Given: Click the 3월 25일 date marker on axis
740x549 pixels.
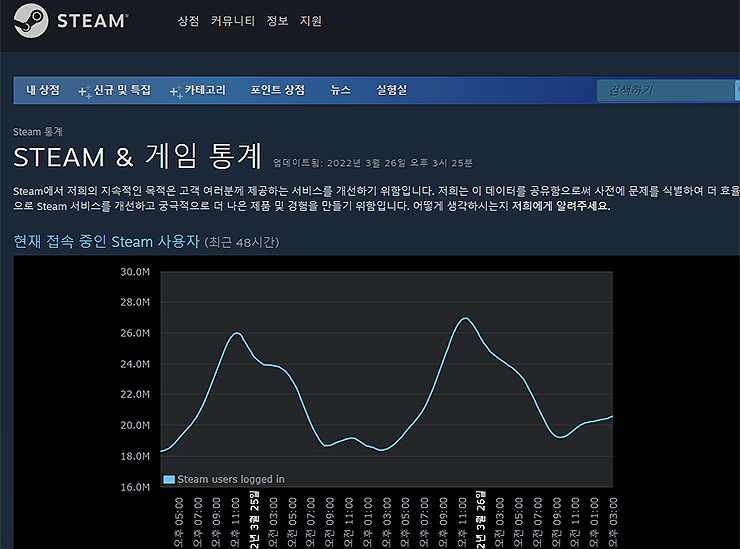Looking at the screenshot, I should coord(254,519).
